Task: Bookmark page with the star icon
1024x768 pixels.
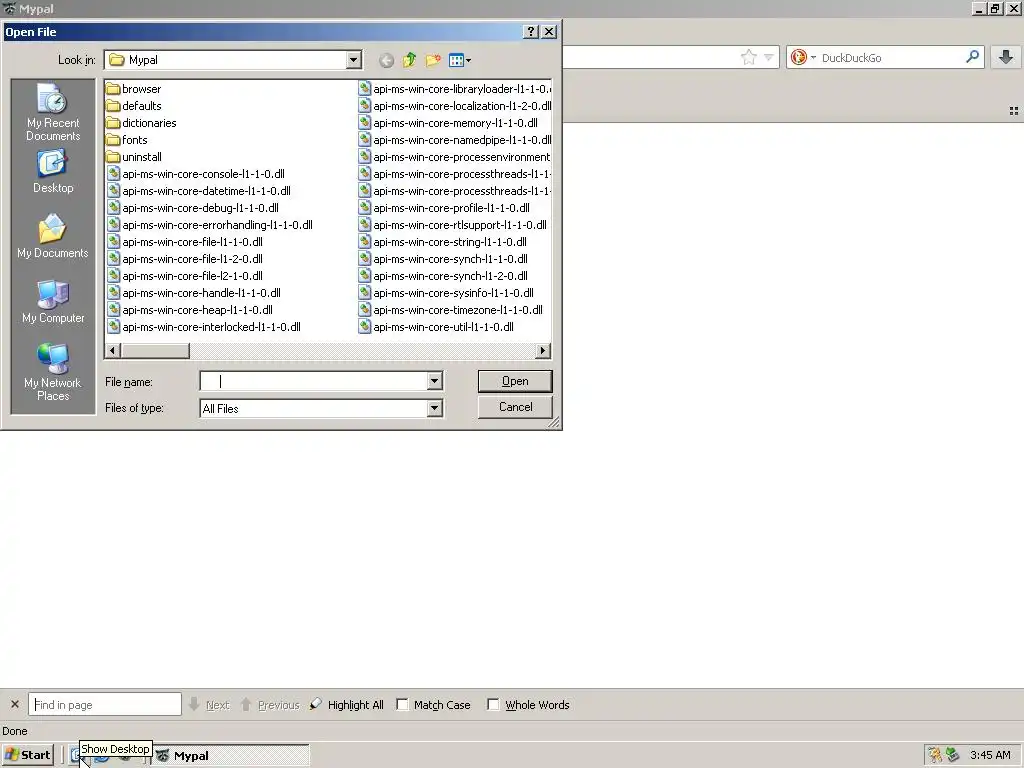Action: point(748,57)
